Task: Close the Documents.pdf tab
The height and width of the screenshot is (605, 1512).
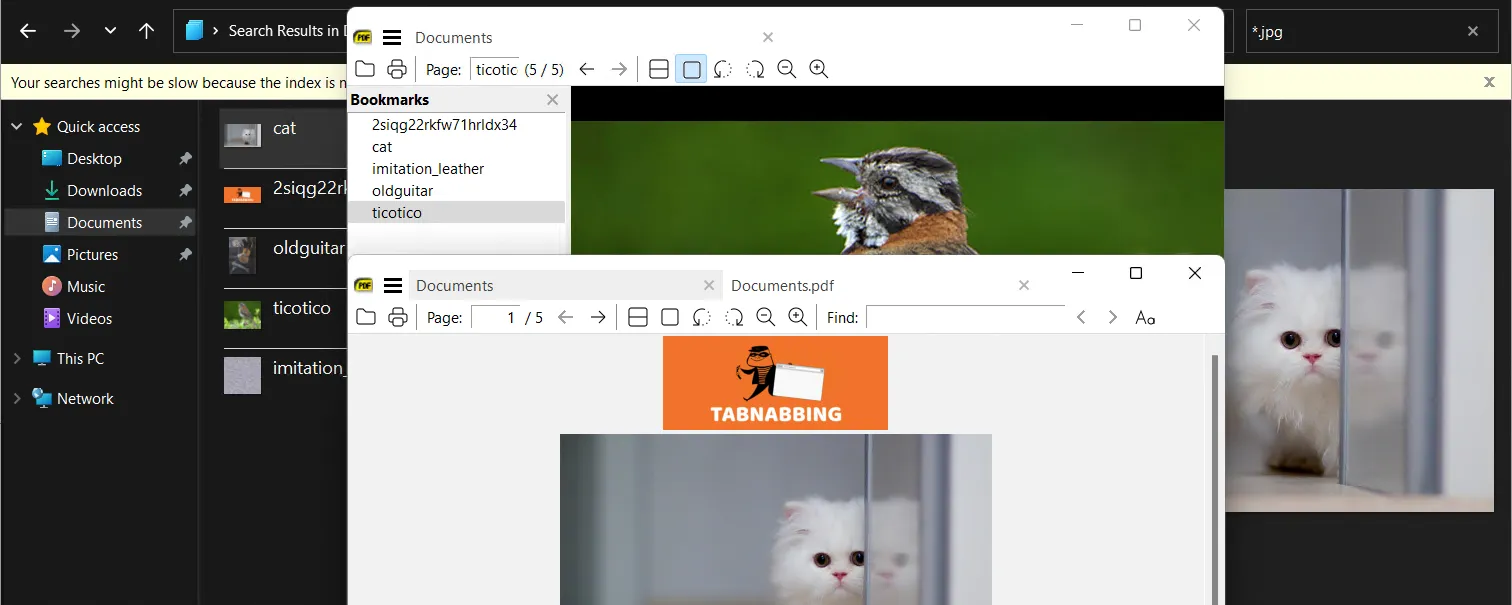Action: point(1024,285)
